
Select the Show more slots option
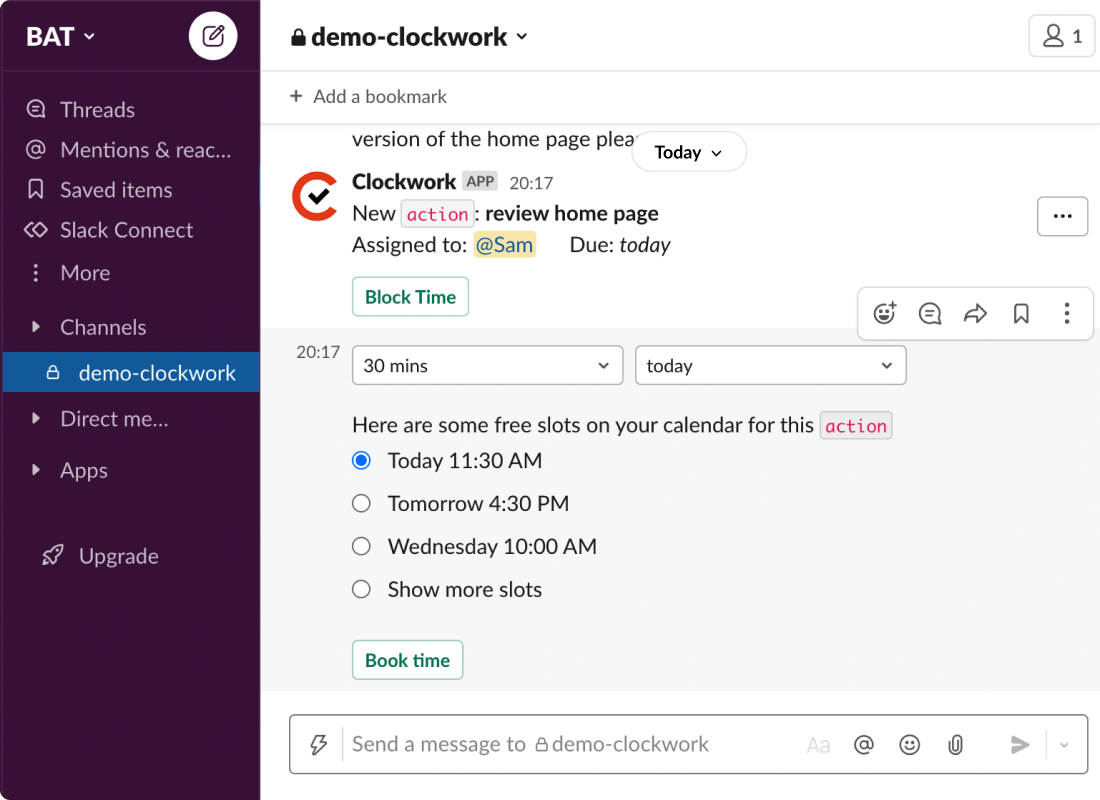pos(361,589)
